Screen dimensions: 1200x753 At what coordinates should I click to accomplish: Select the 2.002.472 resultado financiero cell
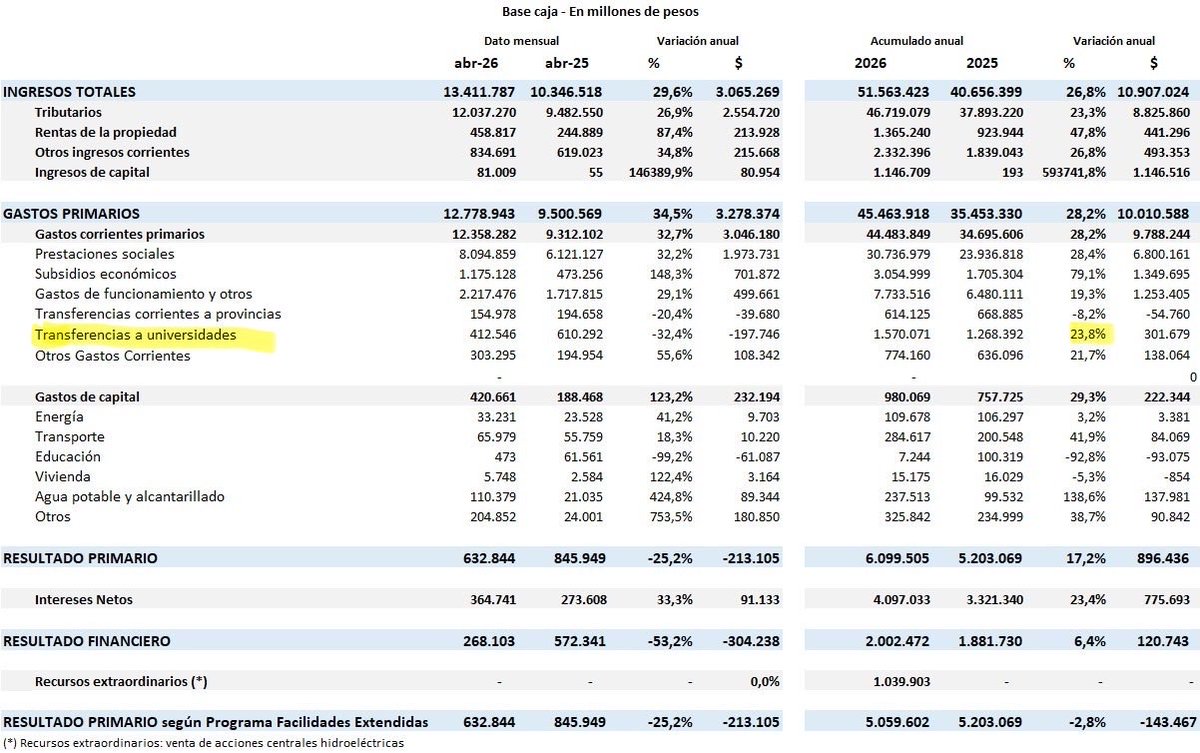click(895, 641)
